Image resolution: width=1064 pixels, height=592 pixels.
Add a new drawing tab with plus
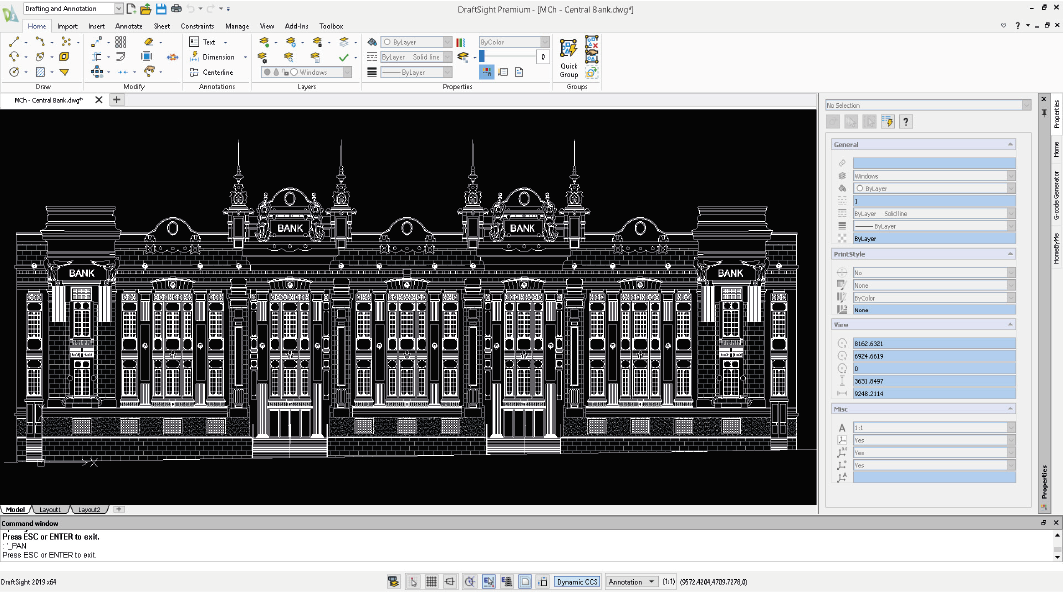click(117, 100)
